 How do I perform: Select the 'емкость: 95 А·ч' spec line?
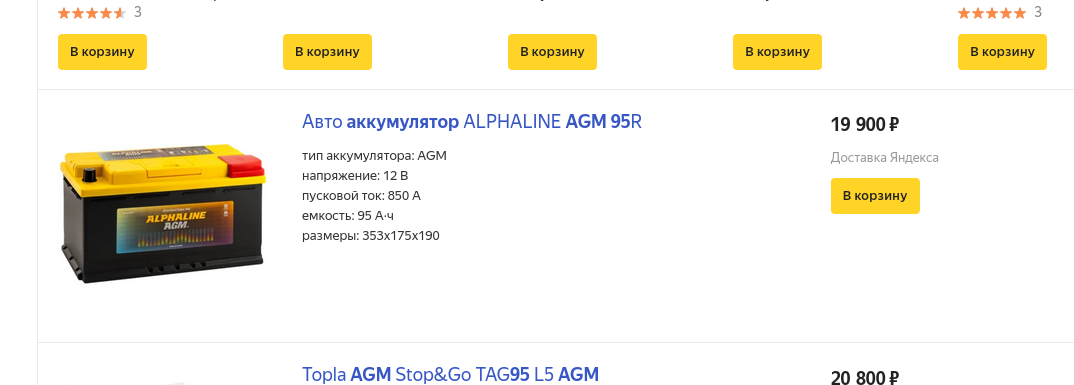coord(348,216)
